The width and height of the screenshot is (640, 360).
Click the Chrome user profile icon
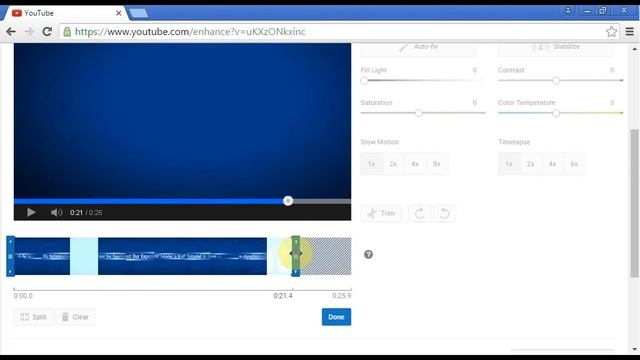click(568, 11)
